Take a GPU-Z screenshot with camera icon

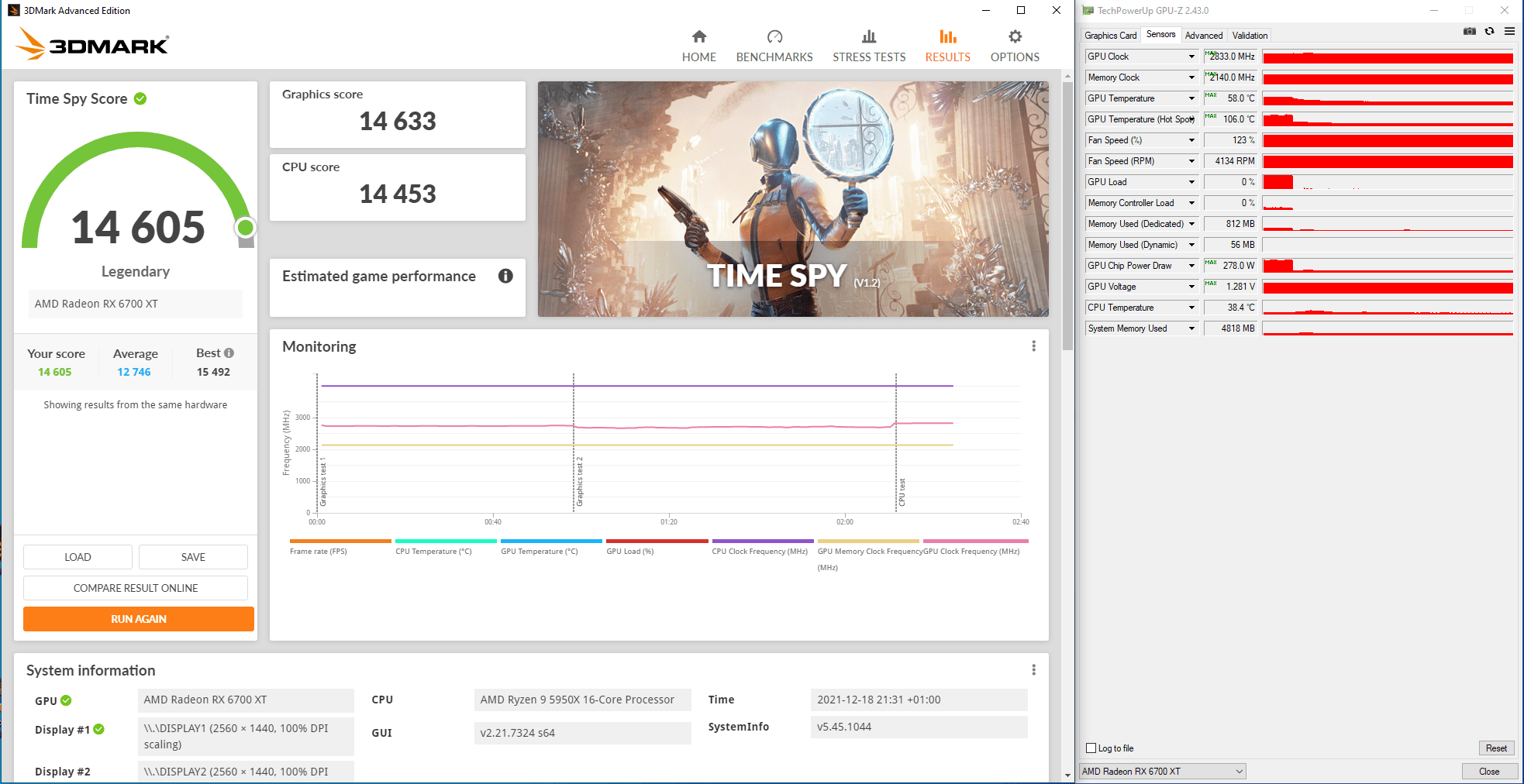(x=1469, y=32)
